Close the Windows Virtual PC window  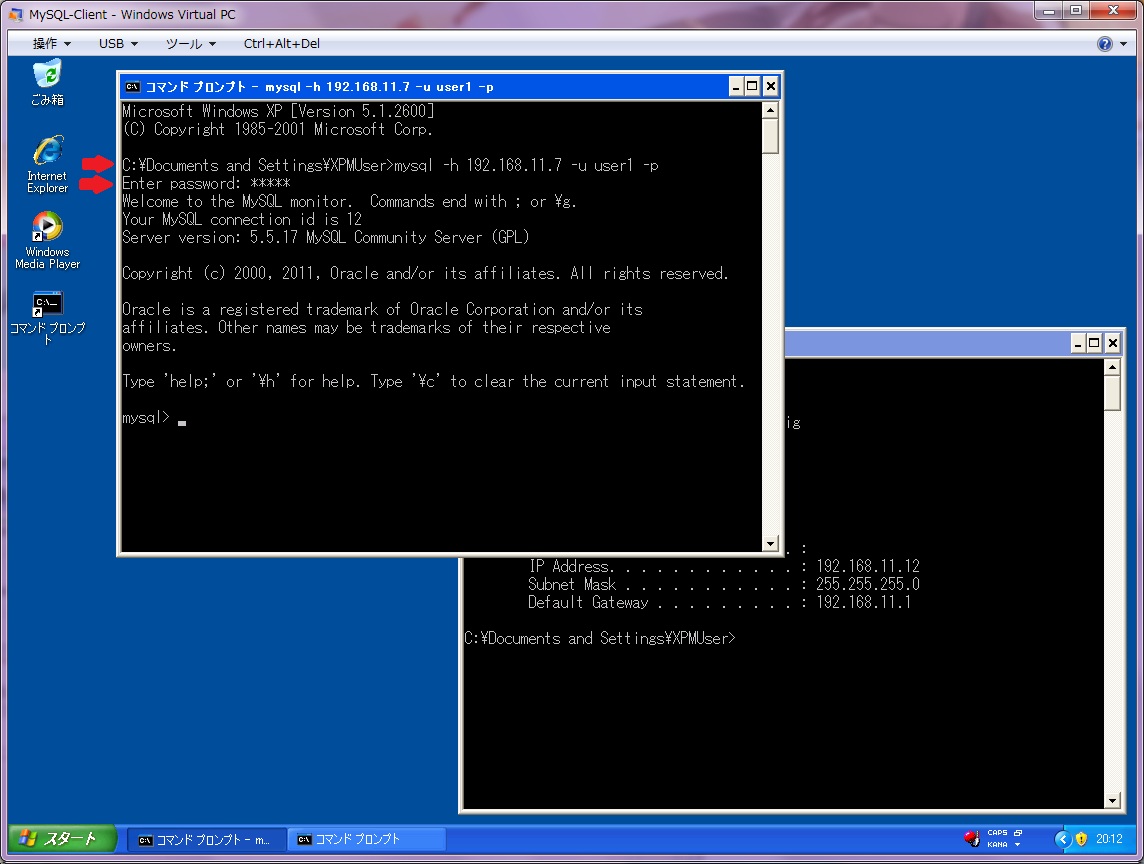(x=1114, y=11)
